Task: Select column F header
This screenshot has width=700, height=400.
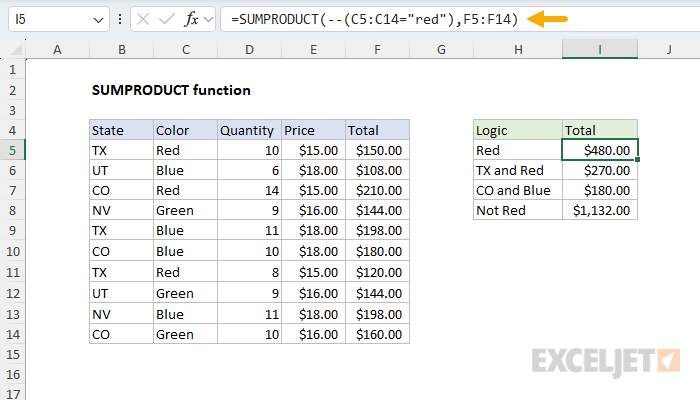Action: 377,49
